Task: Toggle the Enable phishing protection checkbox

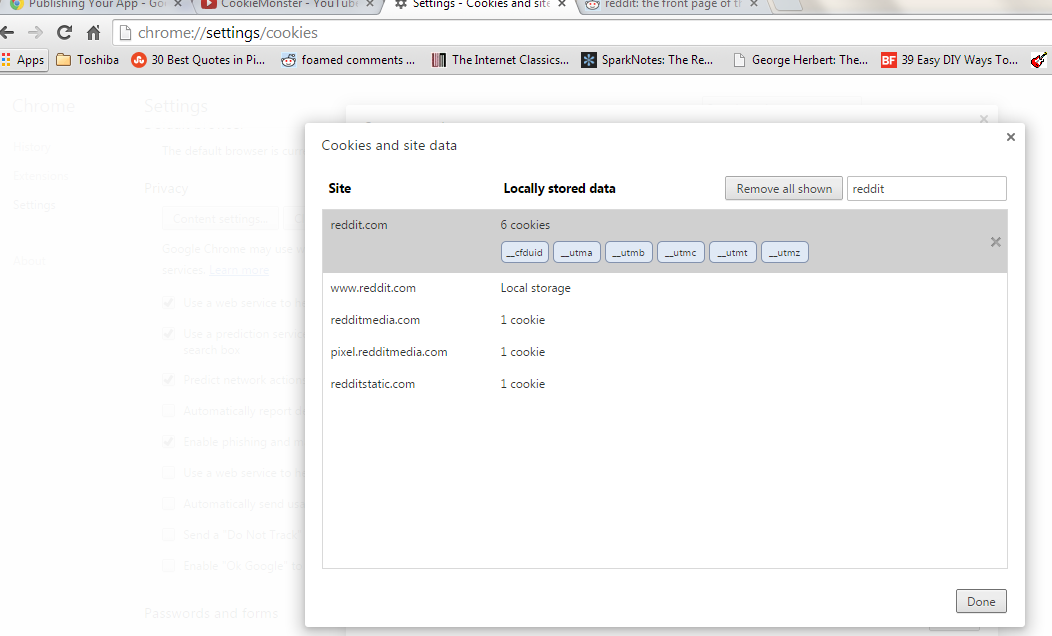Action: pyautogui.click(x=168, y=441)
